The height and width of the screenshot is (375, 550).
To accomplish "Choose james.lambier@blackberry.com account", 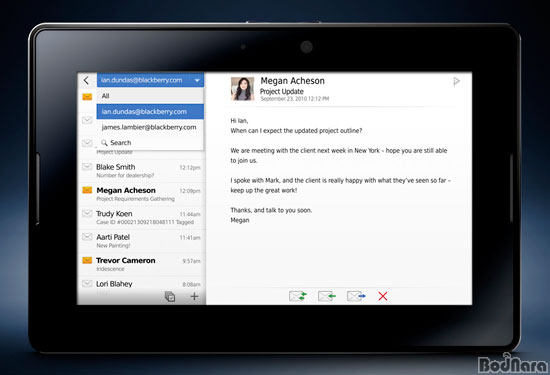I will [x=150, y=127].
